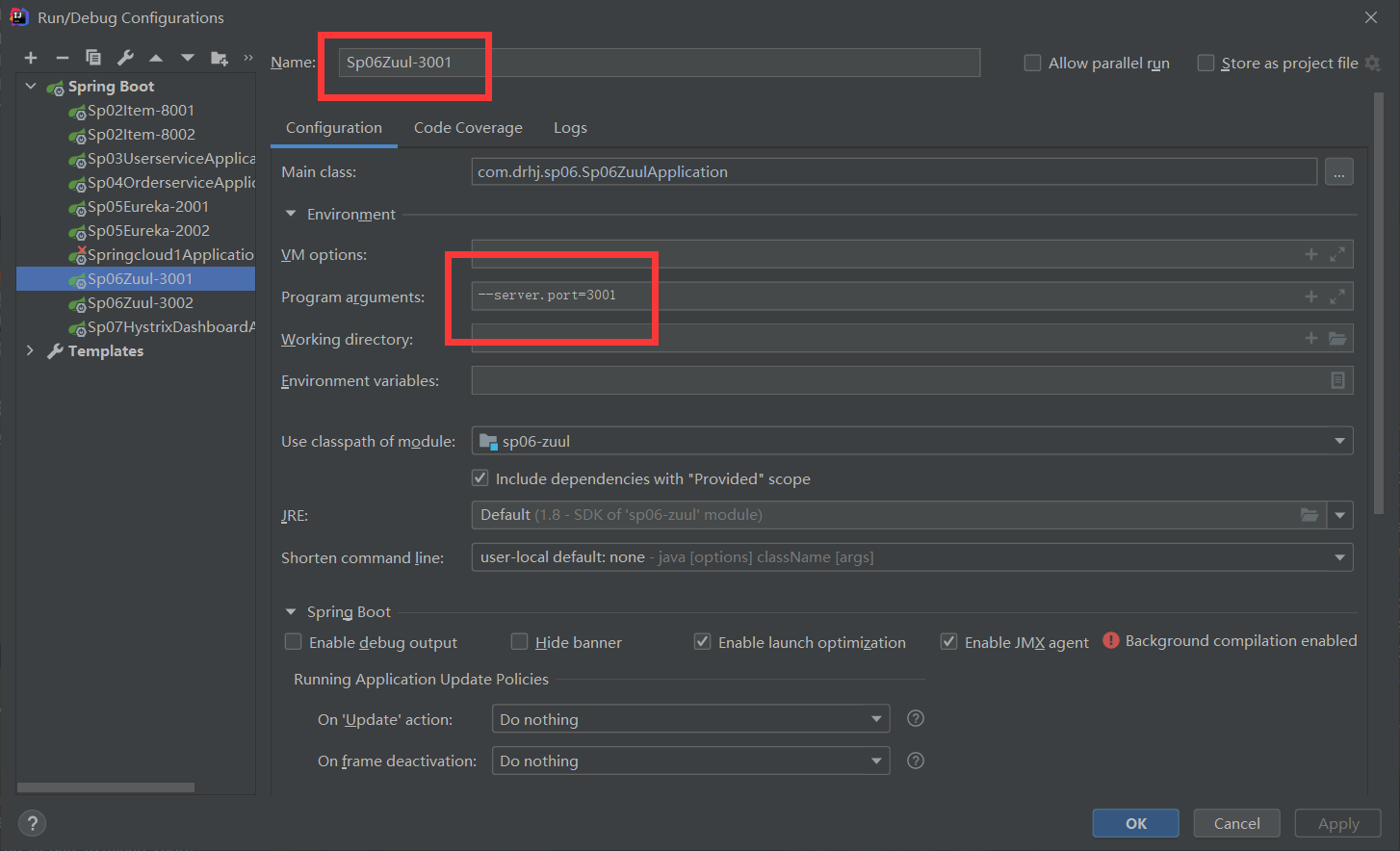Screen dimensions: 1400x851
Task: Add a new configuration with plus icon
Action: pos(31,59)
